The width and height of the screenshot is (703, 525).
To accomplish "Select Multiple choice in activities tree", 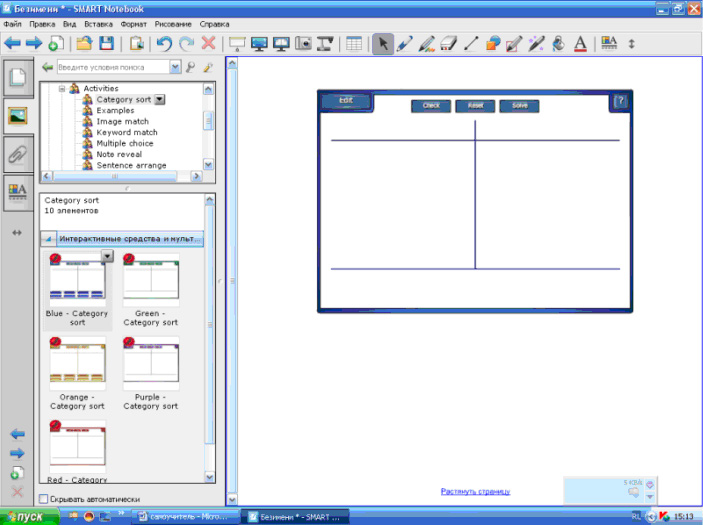I will pyautogui.click(x=126, y=143).
